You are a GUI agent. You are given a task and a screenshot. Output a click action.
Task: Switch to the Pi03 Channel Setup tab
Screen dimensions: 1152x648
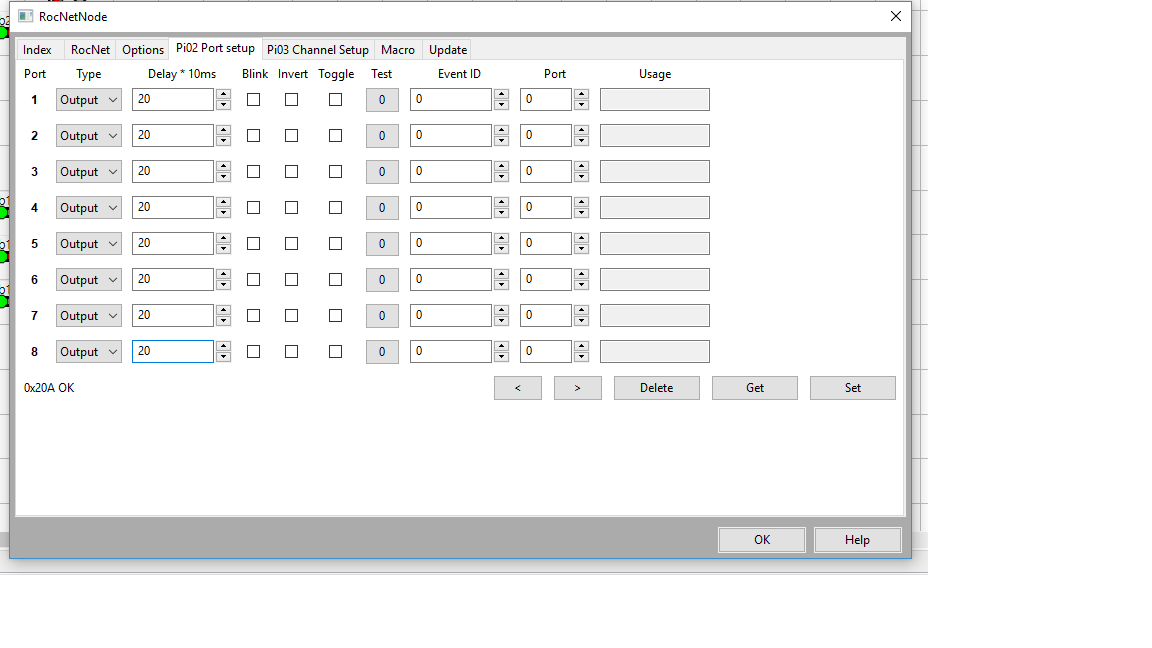pyautogui.click(x=317, y=50)
